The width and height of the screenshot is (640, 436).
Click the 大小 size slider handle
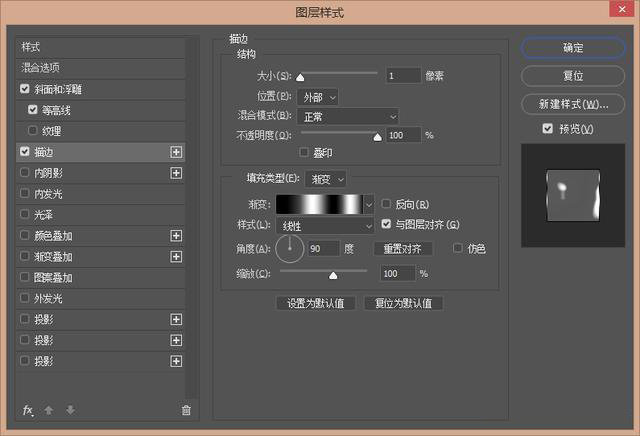(x=300, y=77)
